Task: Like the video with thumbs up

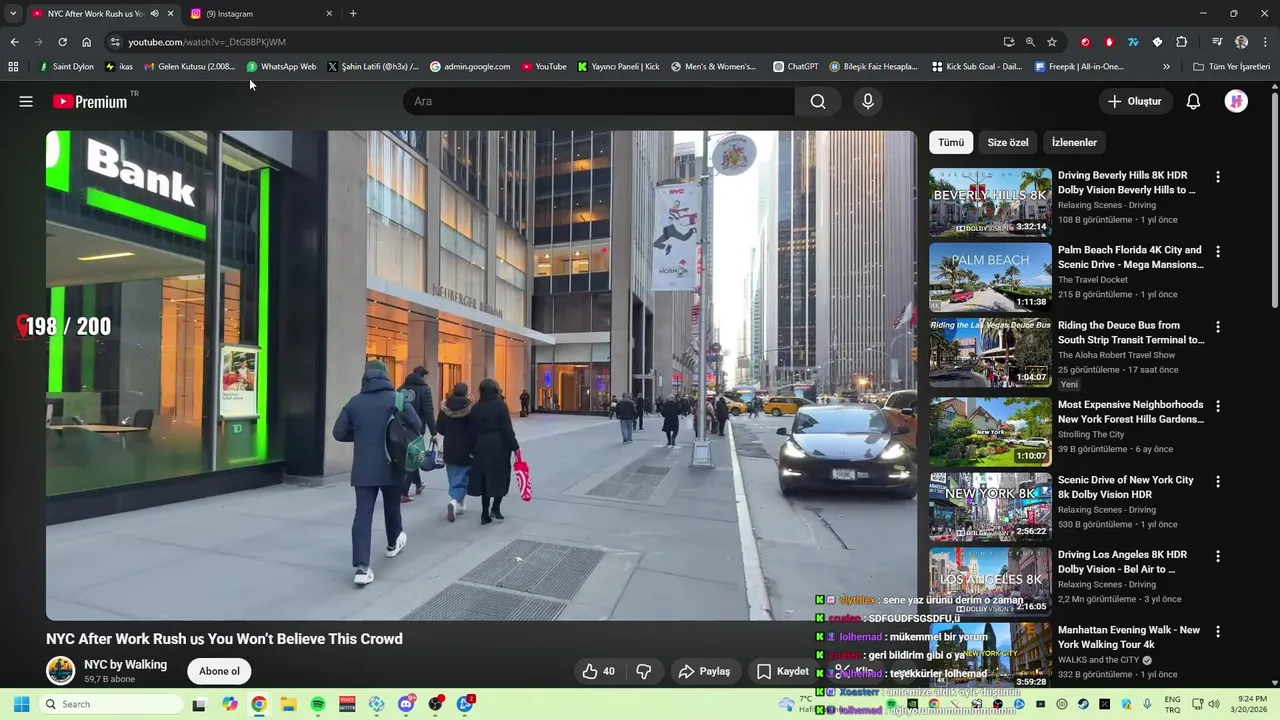Action: [598, 671]
